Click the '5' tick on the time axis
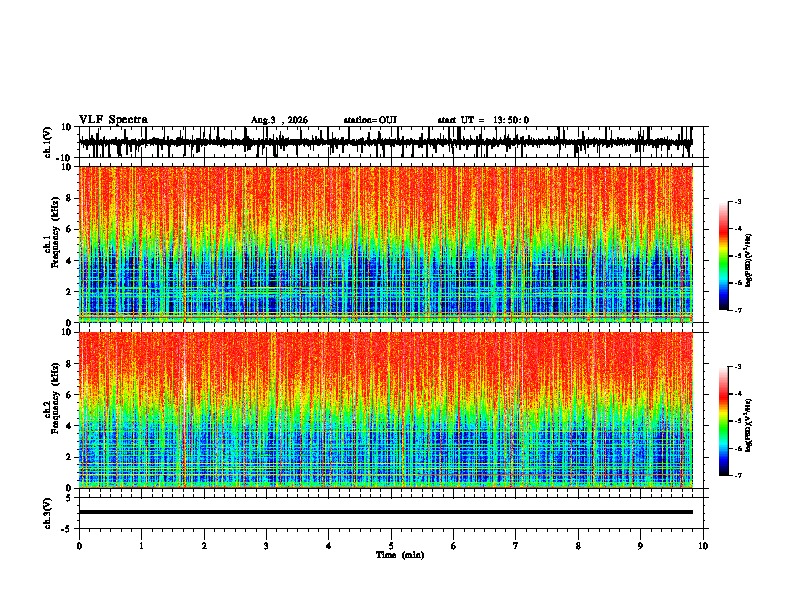The image size is (792, 612). click(x=391, y=546)
